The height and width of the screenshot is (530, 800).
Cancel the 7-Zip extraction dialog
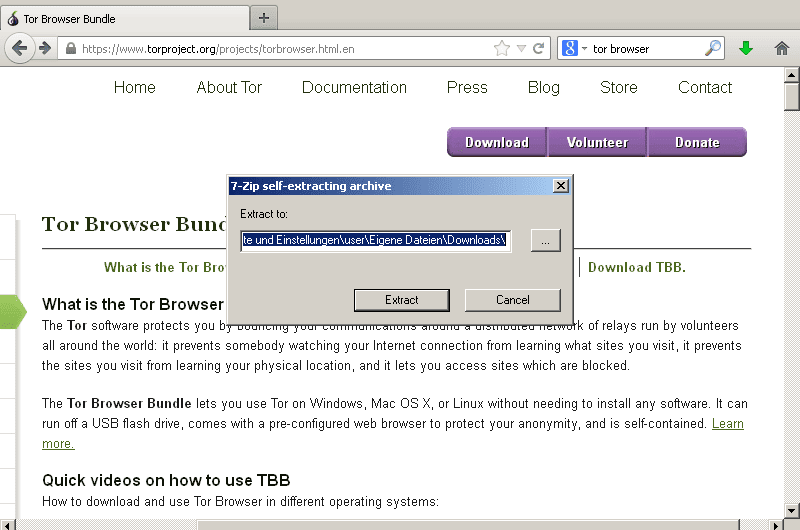click(x=512, y=300)
